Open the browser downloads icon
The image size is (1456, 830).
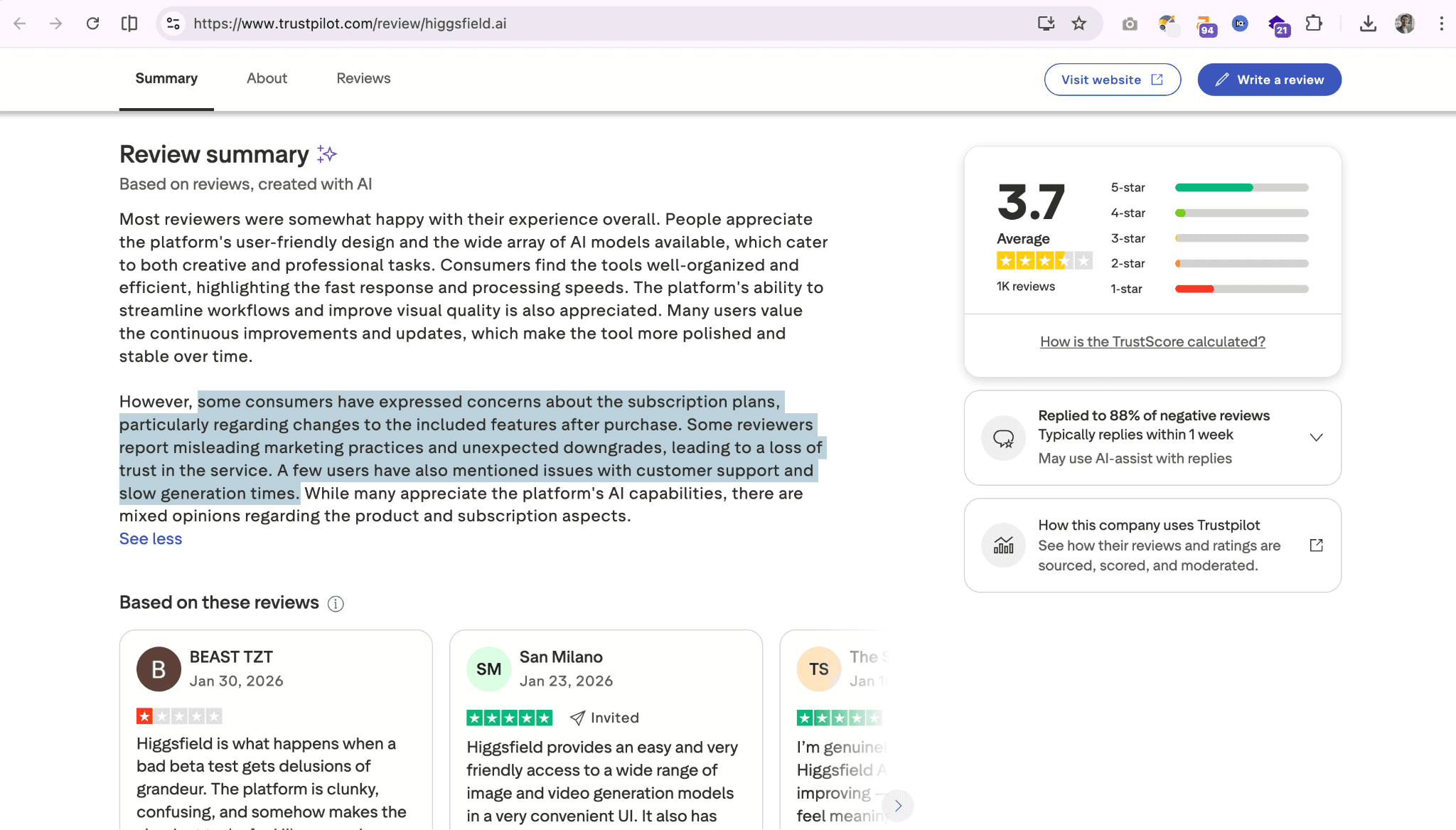(1368, 23)
